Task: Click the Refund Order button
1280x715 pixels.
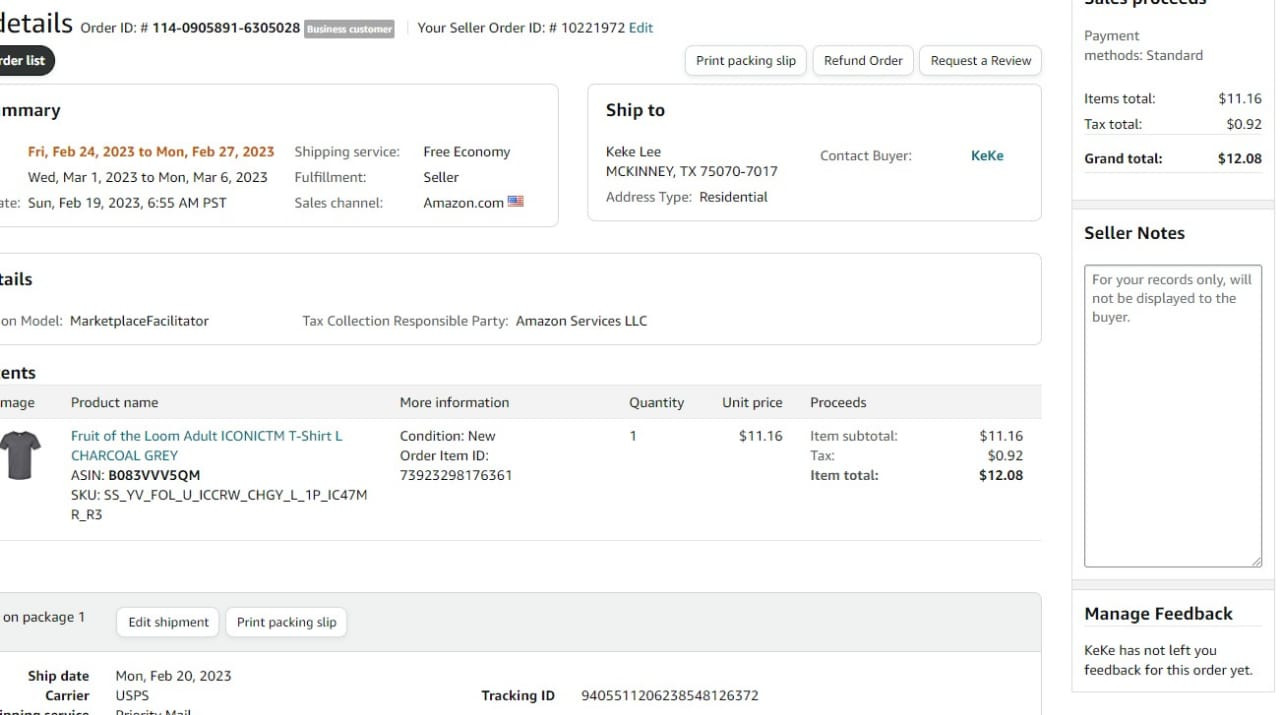Action: [863, 61]
